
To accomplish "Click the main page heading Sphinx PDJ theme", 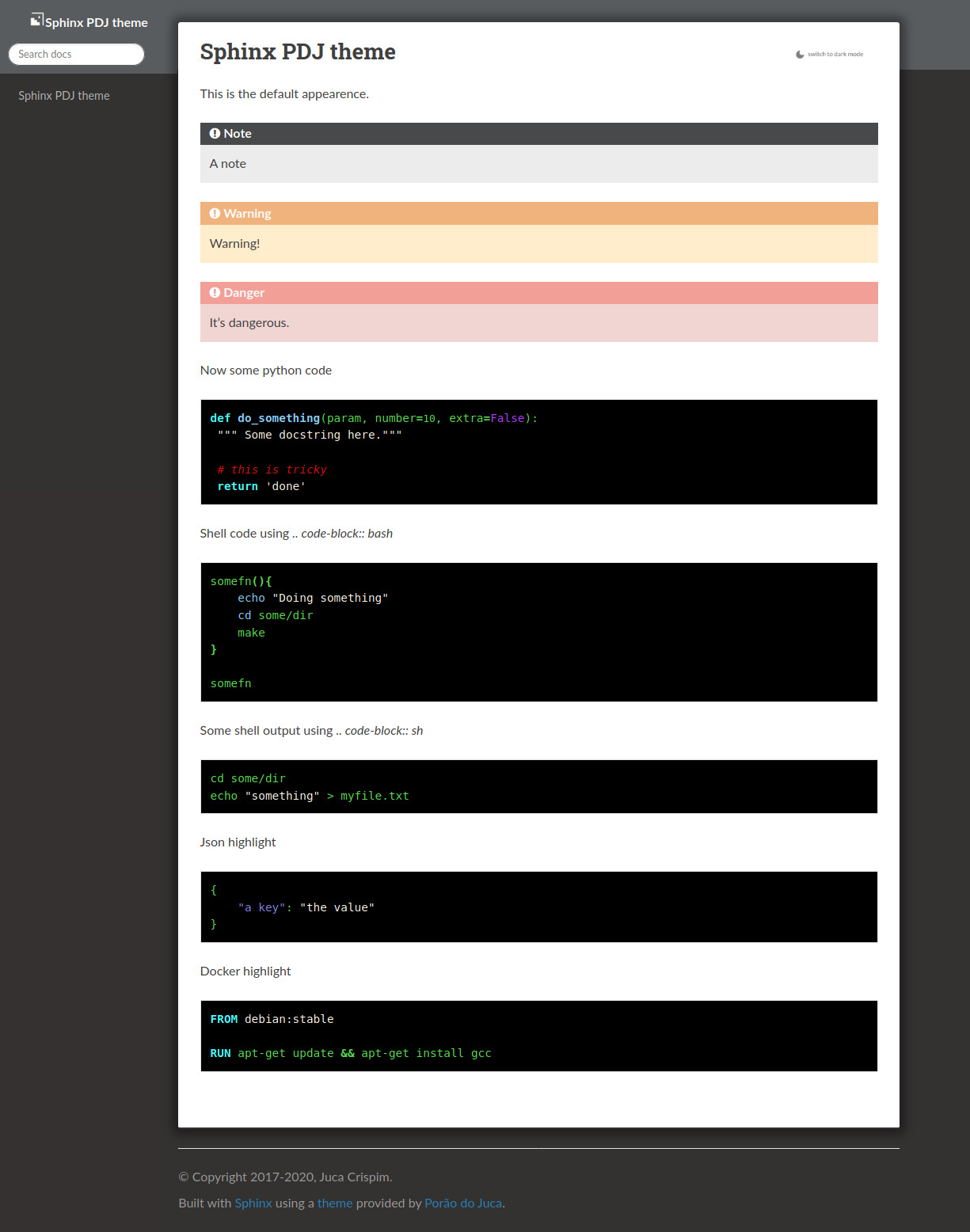I will [298, 51].
